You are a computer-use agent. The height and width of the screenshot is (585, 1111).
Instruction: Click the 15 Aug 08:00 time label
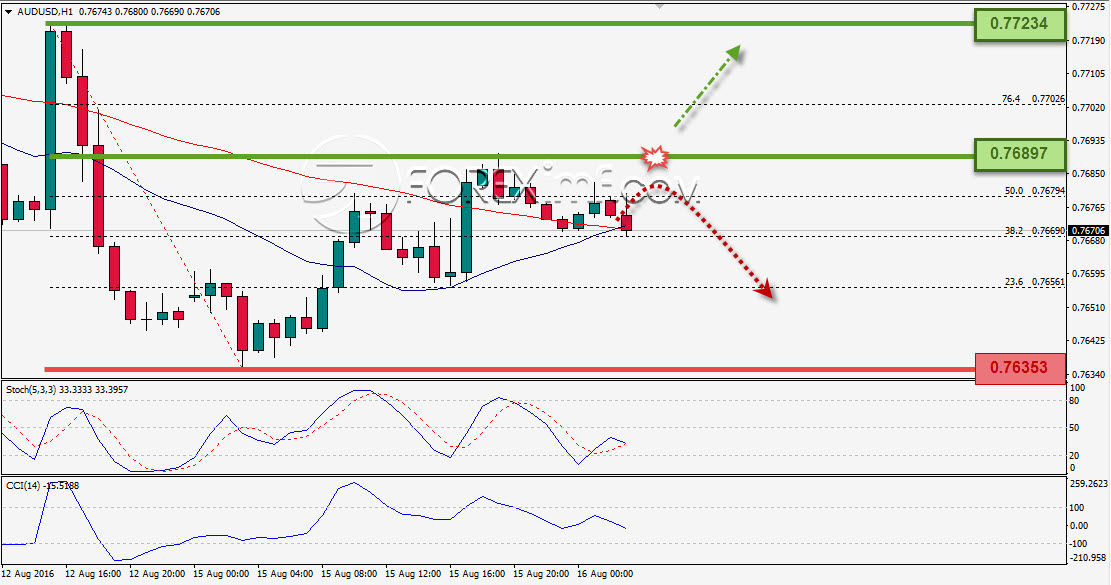349,574
